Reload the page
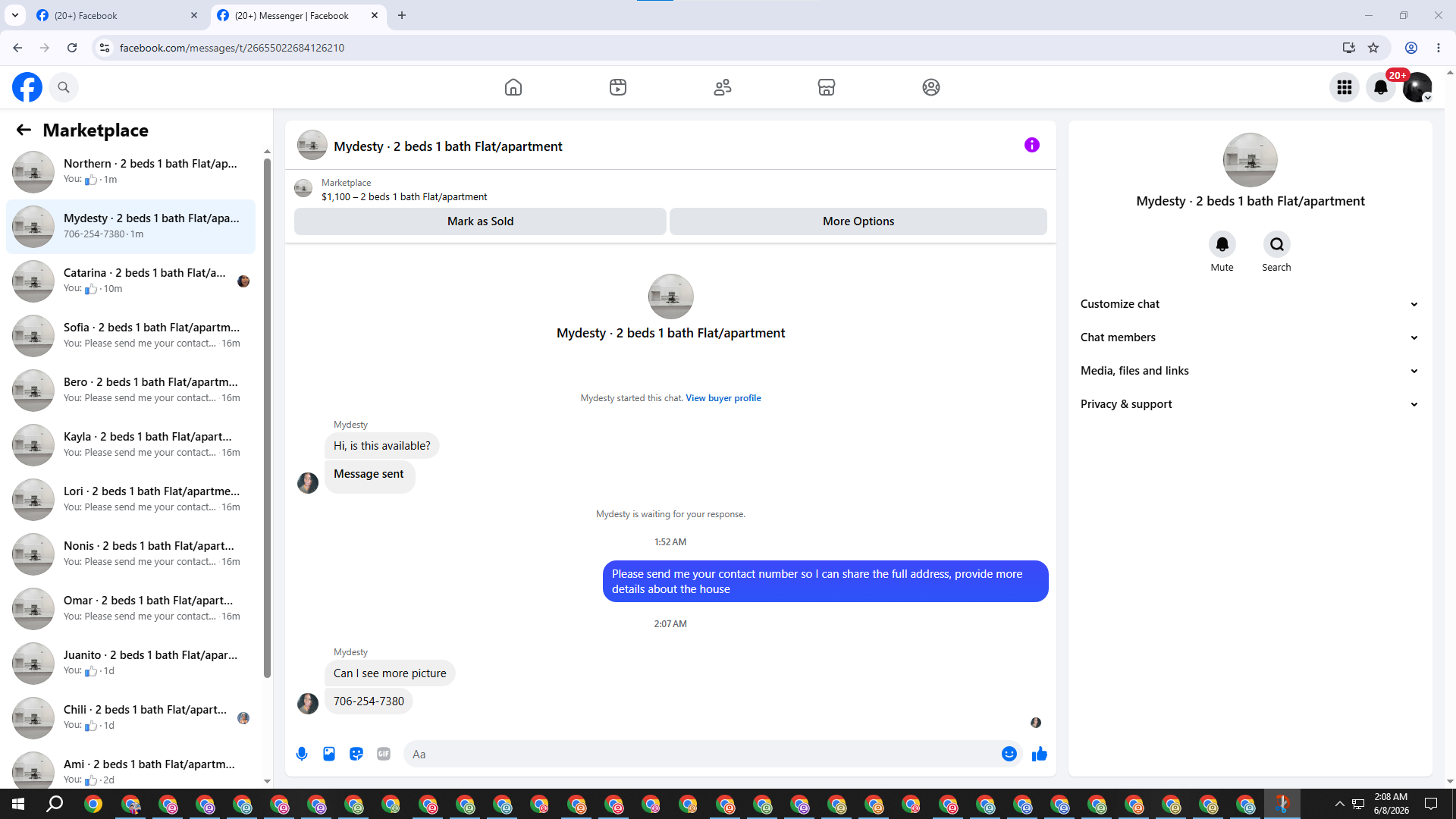The width and height of the screenshot is (1456, 819). click(x=72, y=48)
